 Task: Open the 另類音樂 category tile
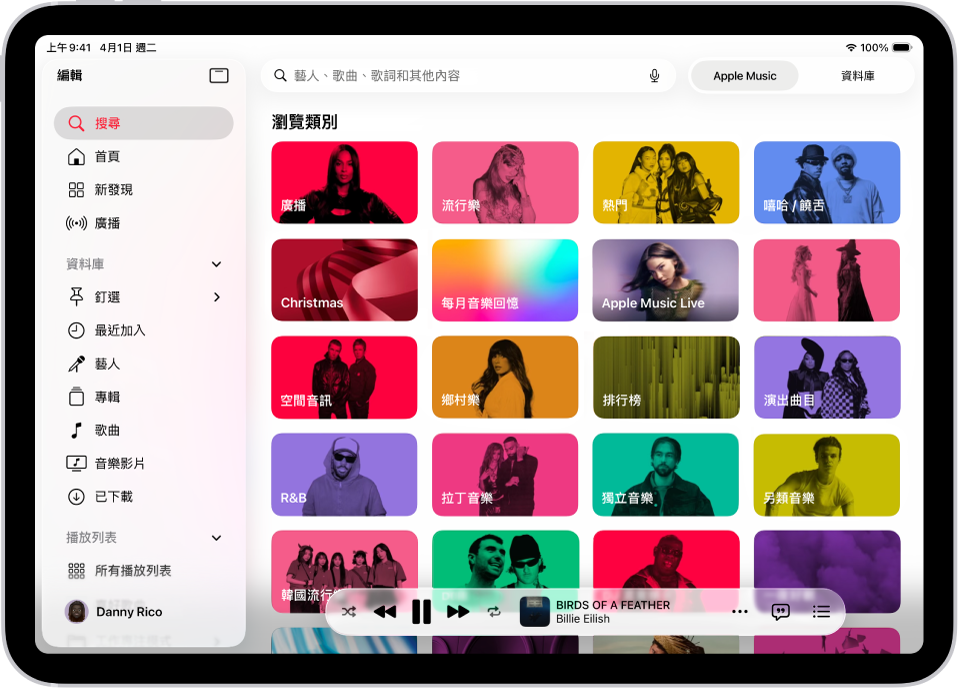827,475
